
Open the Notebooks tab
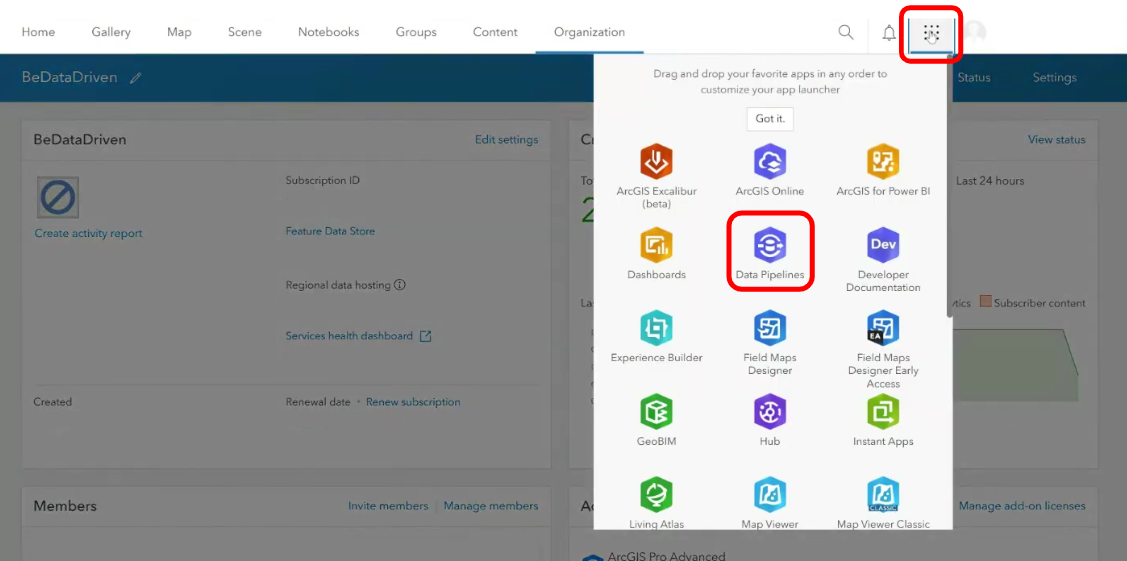click(328, 32)
